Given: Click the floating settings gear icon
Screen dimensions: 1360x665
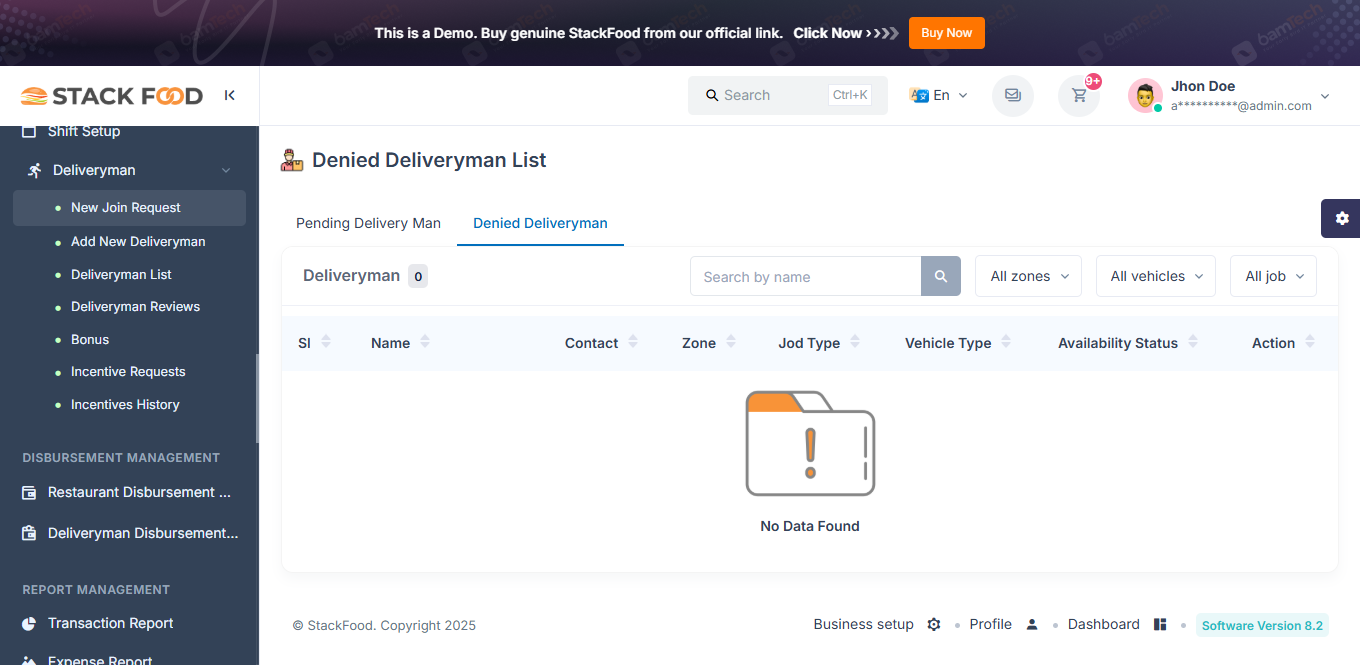Looking at the screenshot, I should pyautogui.click(x=1341, y=218).
